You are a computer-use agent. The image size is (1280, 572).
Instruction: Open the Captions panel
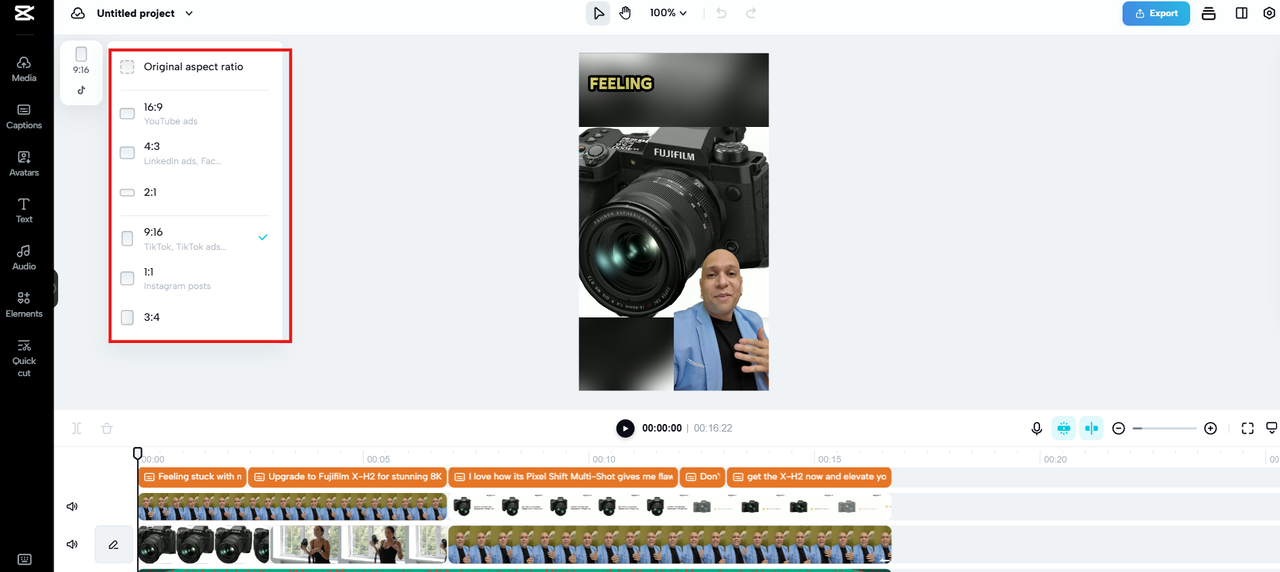[24, 117]
